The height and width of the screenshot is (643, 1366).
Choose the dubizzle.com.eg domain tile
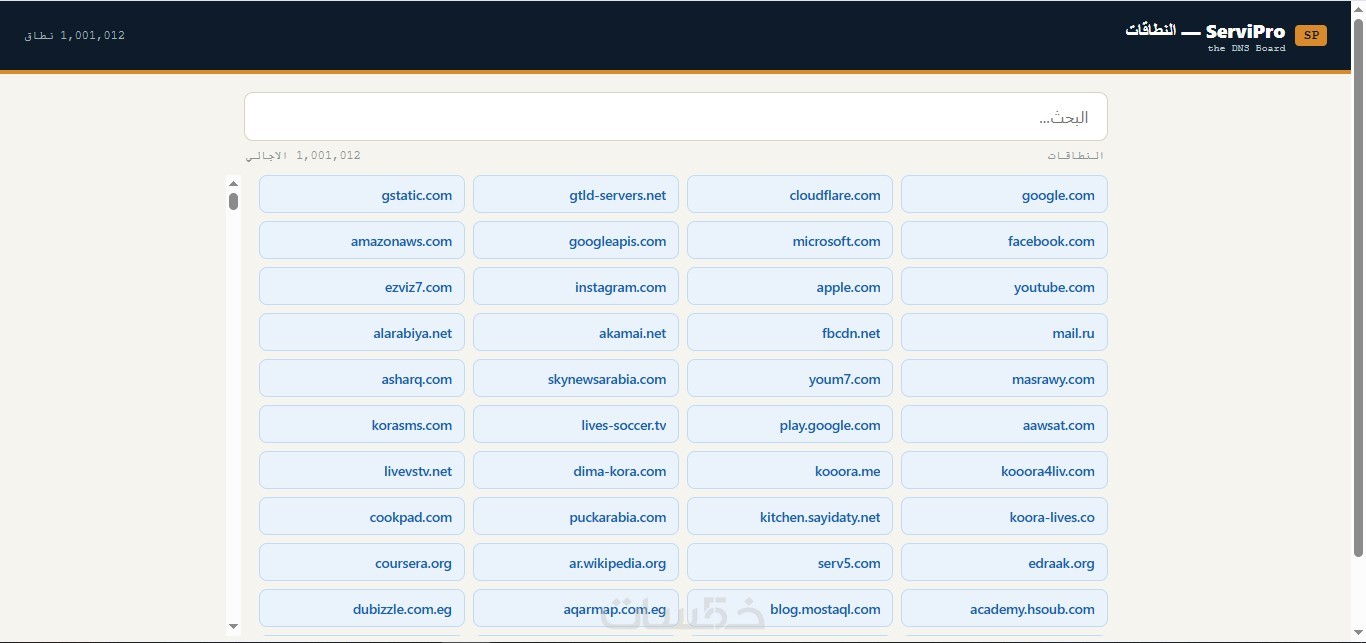coord(362,609)
